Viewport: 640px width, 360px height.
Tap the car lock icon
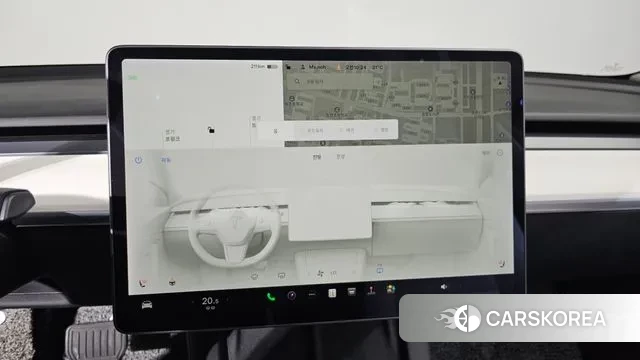click(x=211, y=130)
